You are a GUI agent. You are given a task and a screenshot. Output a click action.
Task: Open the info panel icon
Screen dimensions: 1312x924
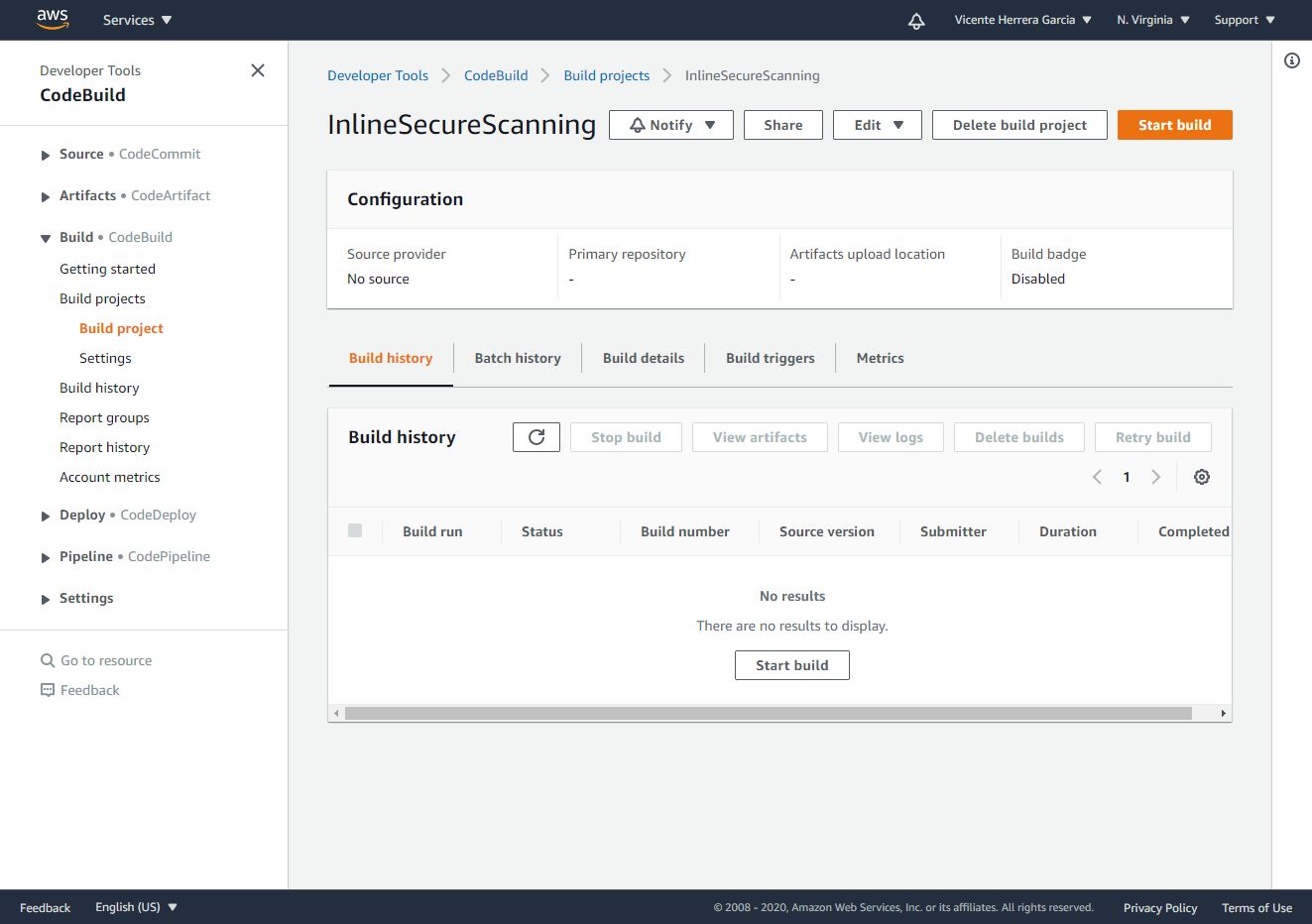point(1292,60)
